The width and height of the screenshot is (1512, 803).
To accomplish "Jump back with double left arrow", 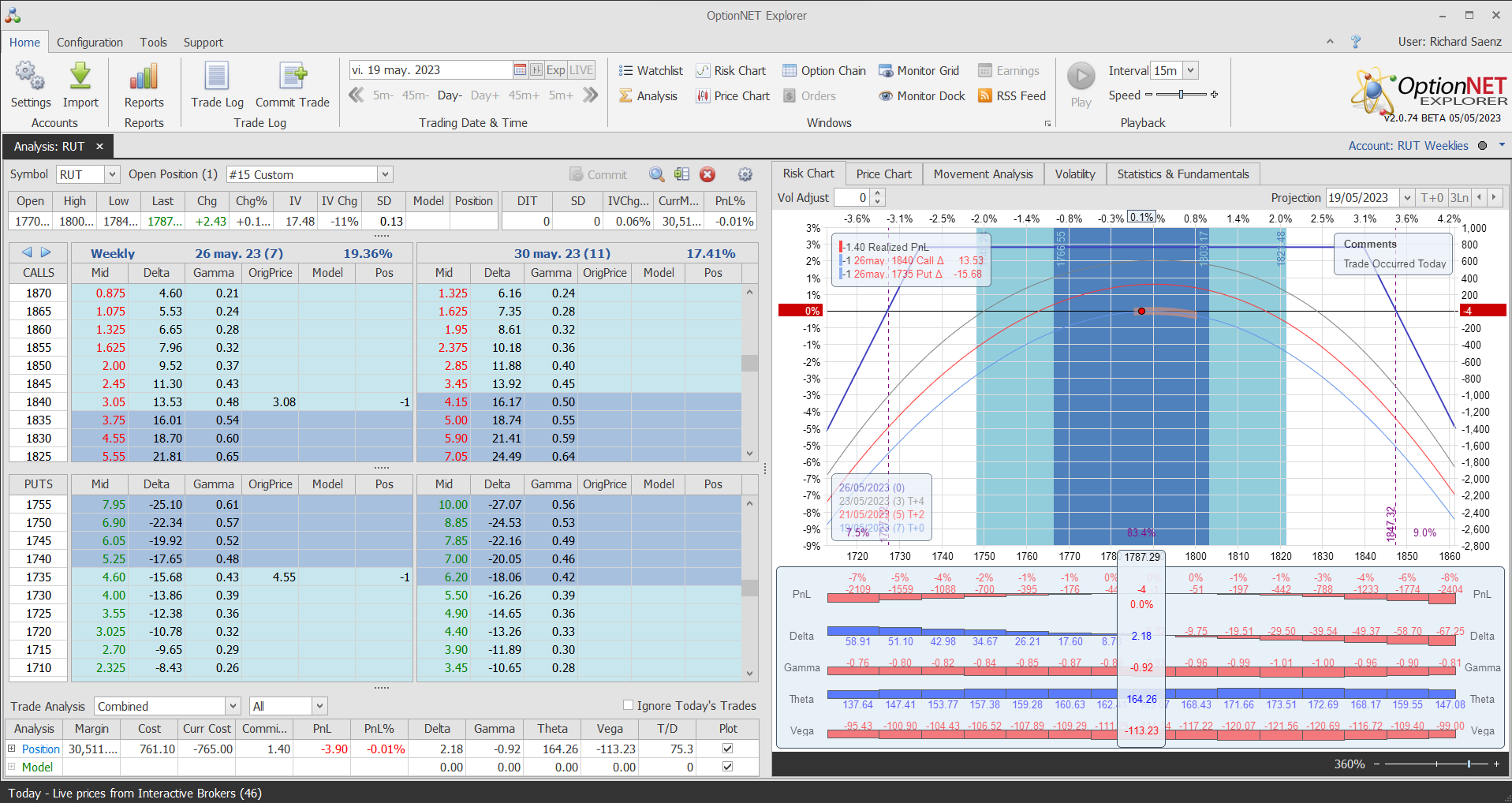I will tap(357, 95).
